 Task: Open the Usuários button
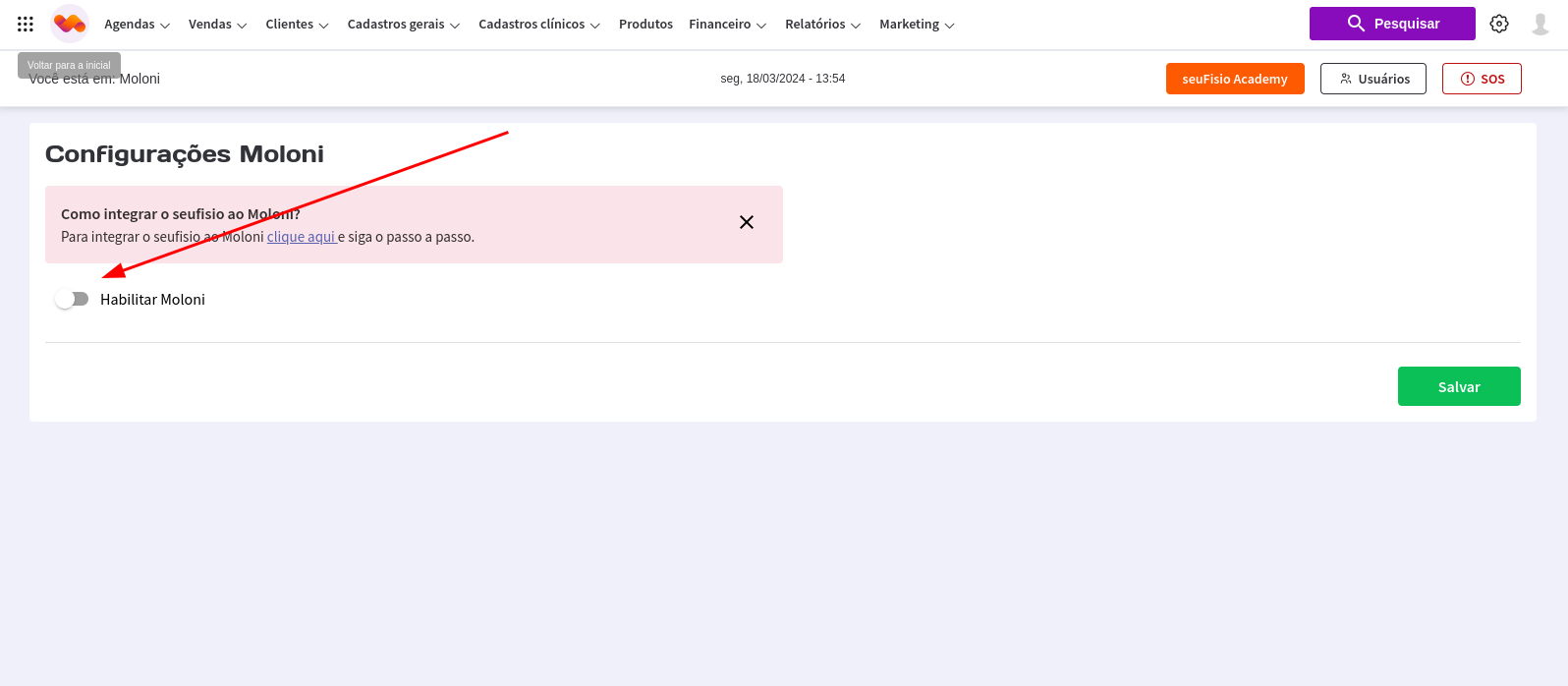[x=1373, y=79]
